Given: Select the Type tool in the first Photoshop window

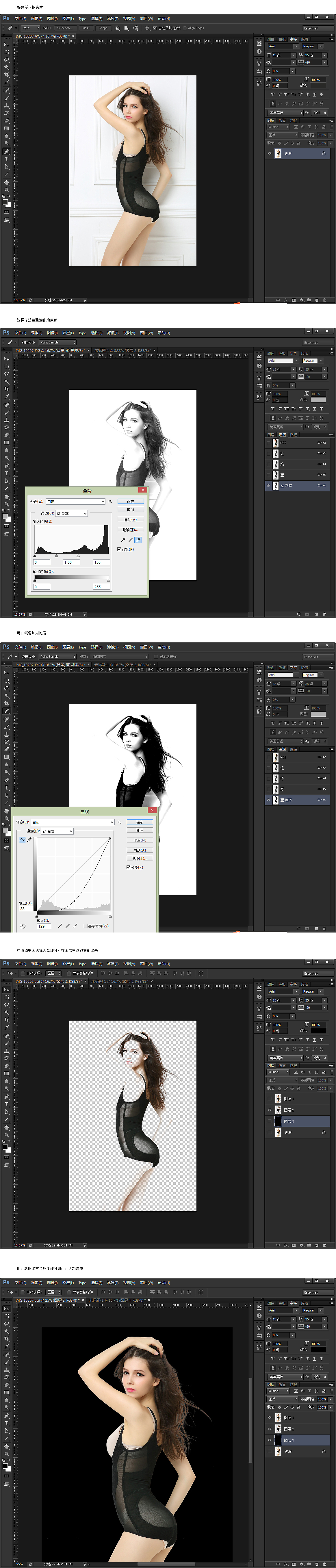Looking at the screenshot, I should (x=7, y=159).
